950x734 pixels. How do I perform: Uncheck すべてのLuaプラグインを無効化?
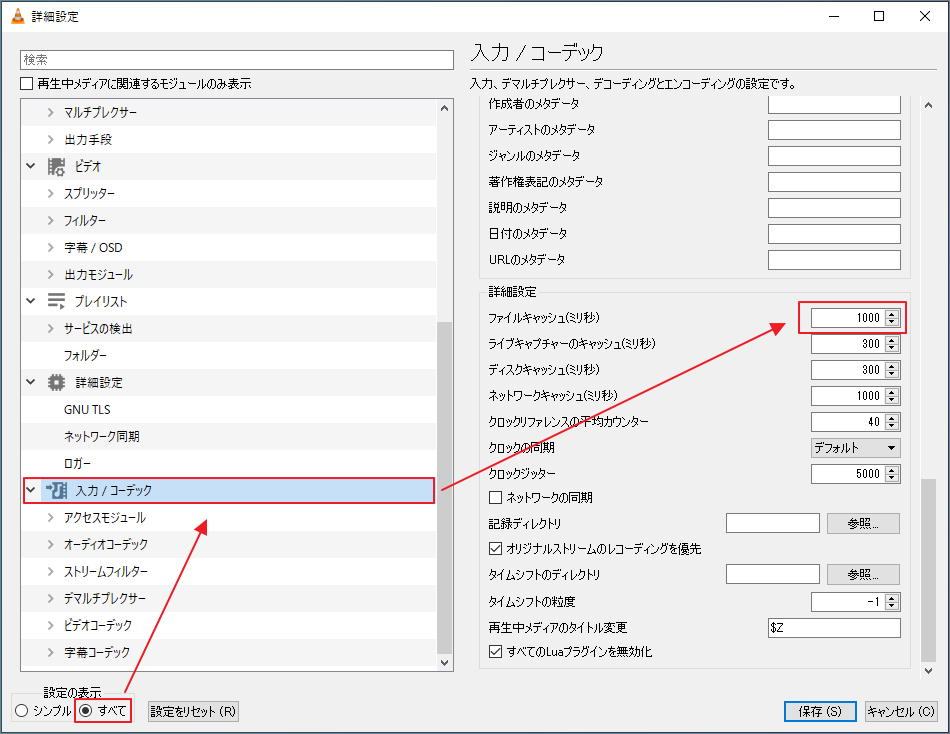pos(494,651)
